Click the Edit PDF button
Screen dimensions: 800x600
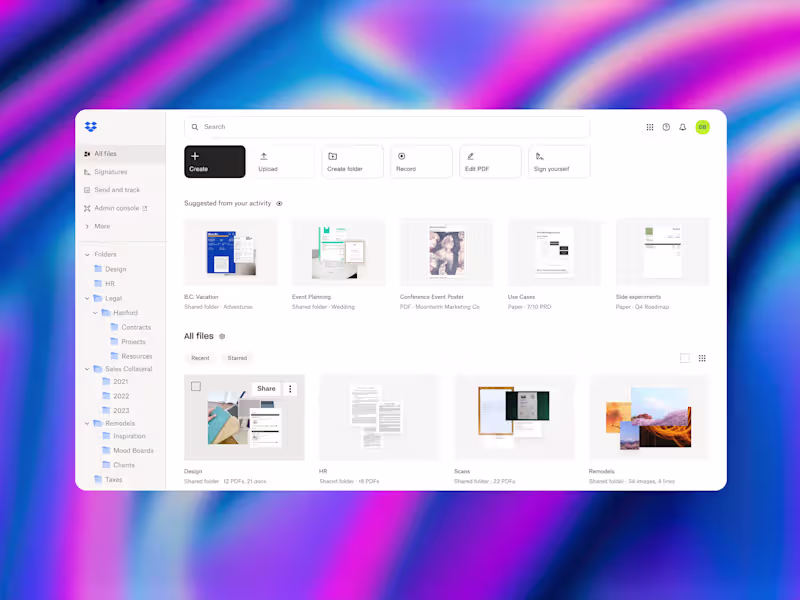(x=490, y=162)
